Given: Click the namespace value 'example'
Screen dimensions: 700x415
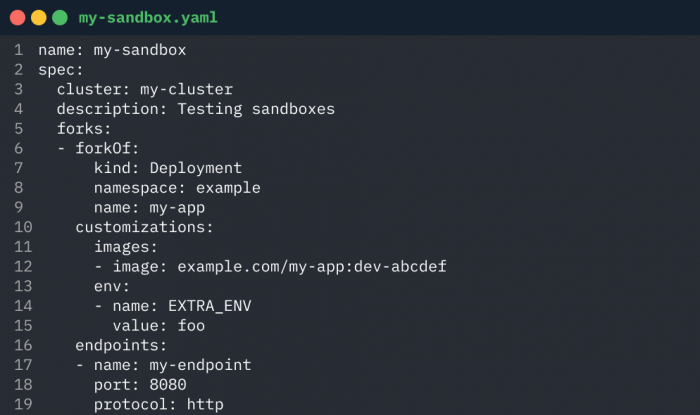Looking at the screenshot, I should pyautogui.click(x=228, y=188).
